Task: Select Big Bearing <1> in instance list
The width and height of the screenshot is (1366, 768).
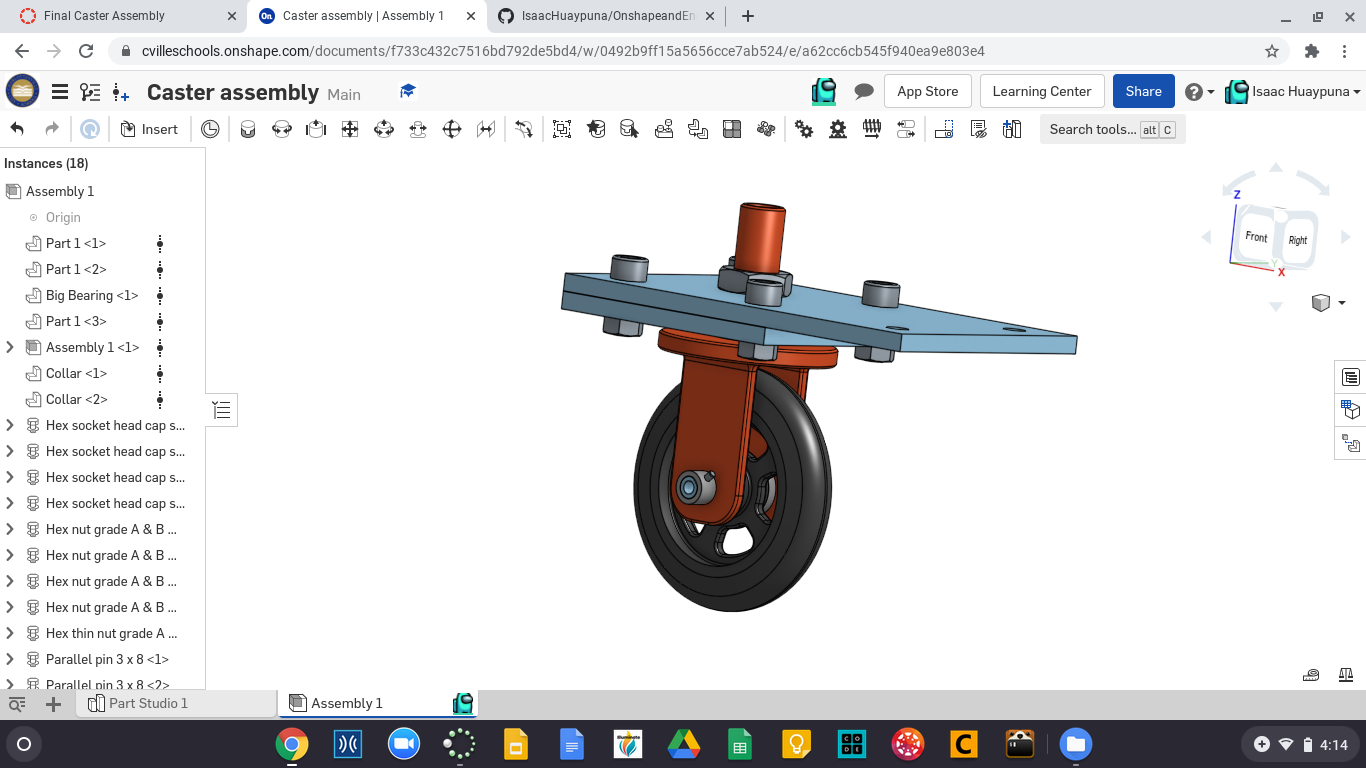Action: click(x=92, y=295)
